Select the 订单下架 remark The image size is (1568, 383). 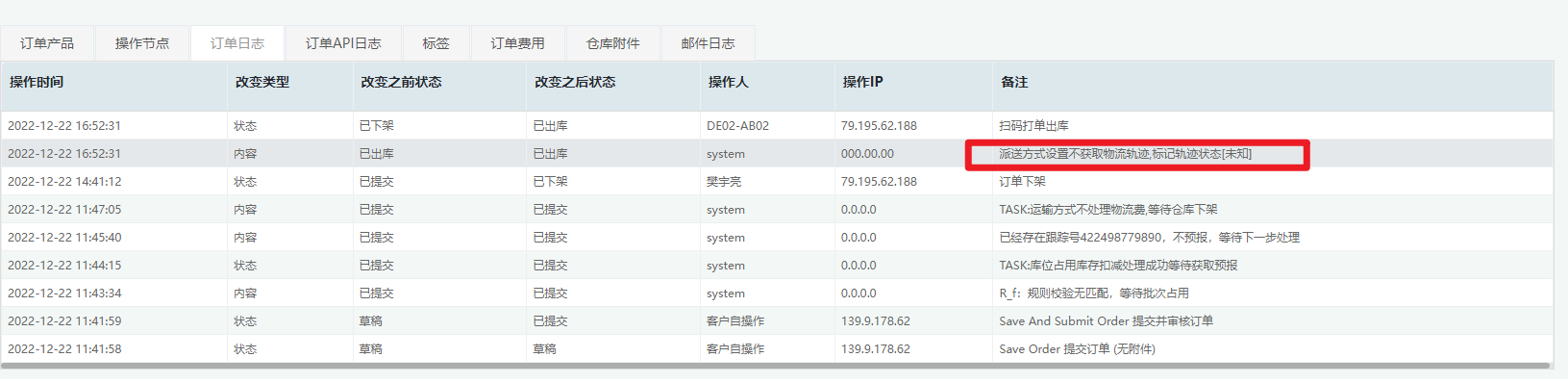tap(1022, 182)
